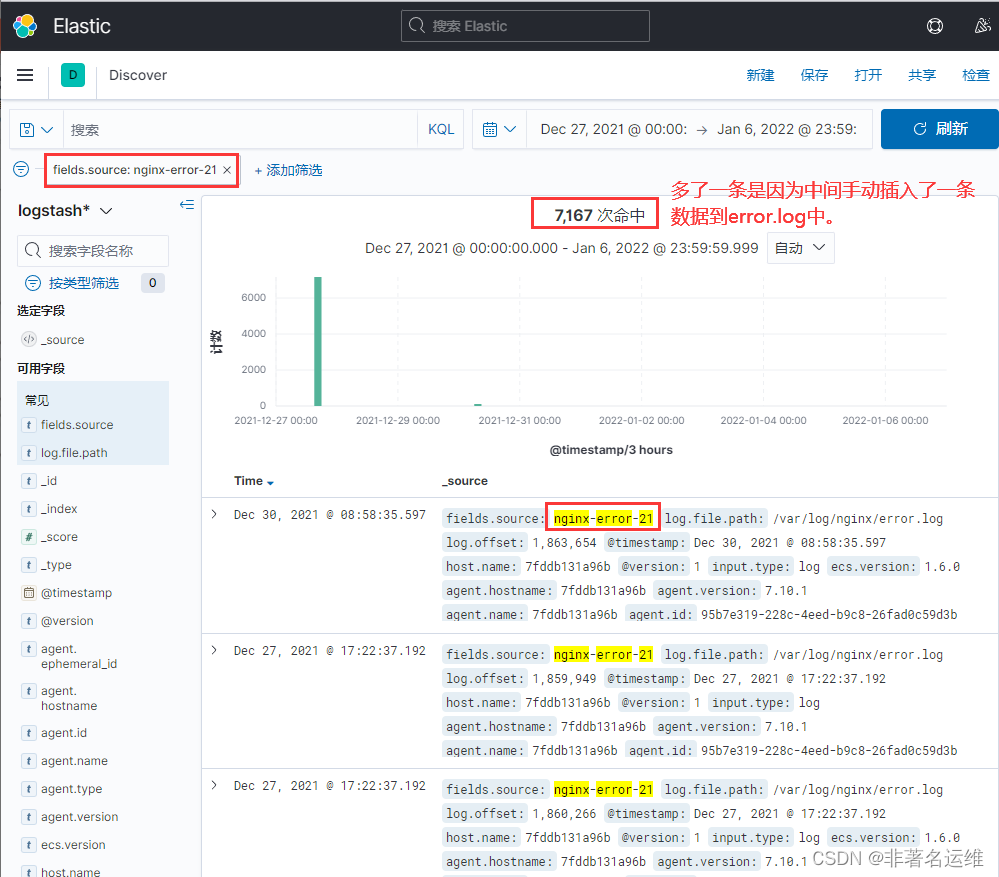This screenshot has width=999, height=877.
Task: Click 检查 in top menu
Action: click(x=976, y=75)
